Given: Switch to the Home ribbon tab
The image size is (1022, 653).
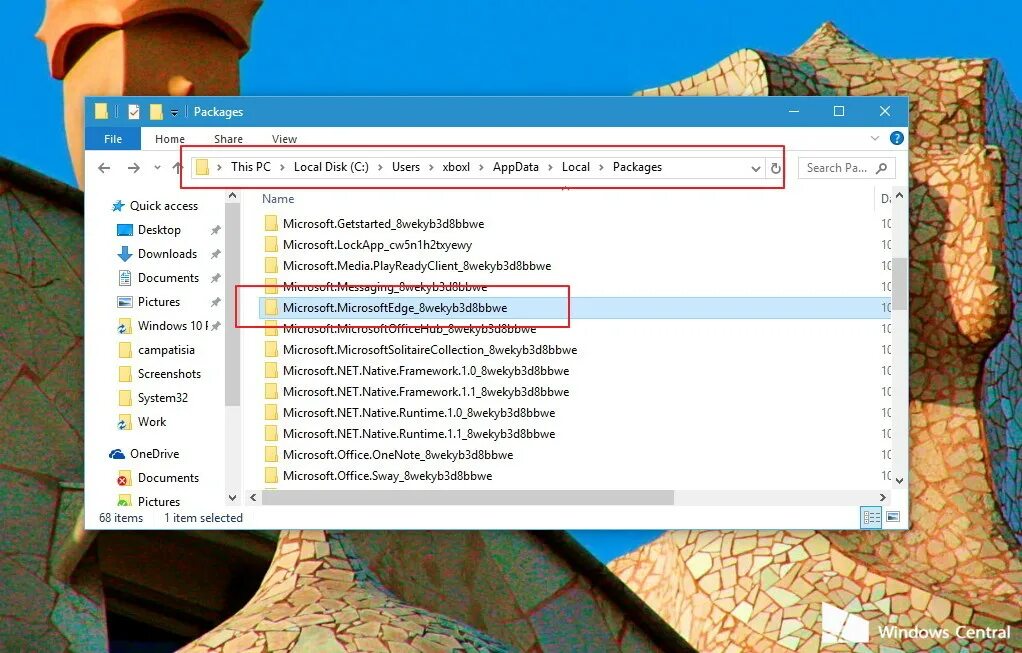Looking at the screenshot, I should 169,139.
